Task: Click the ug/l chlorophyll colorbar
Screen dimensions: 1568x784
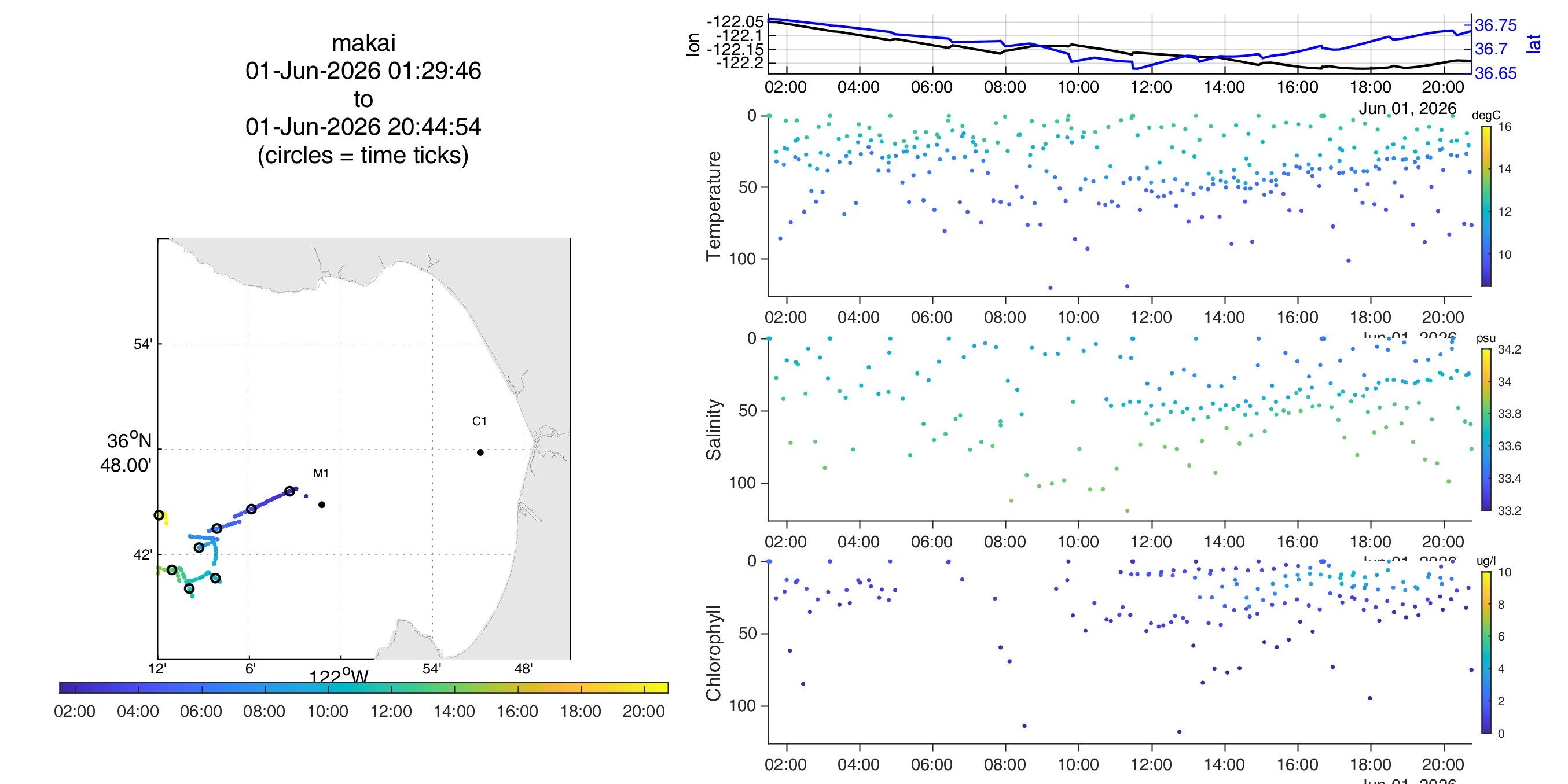Action: (1486, 653)
